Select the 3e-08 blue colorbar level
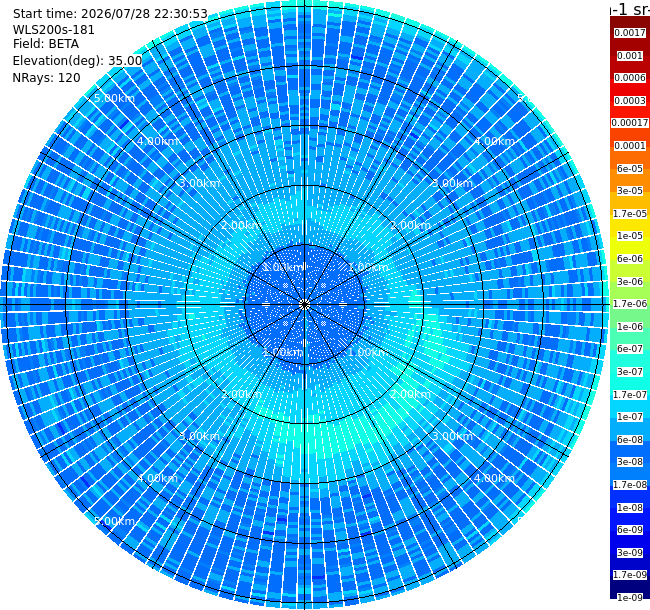Viewport: 650px width, 610px height. tap(630, 462)
